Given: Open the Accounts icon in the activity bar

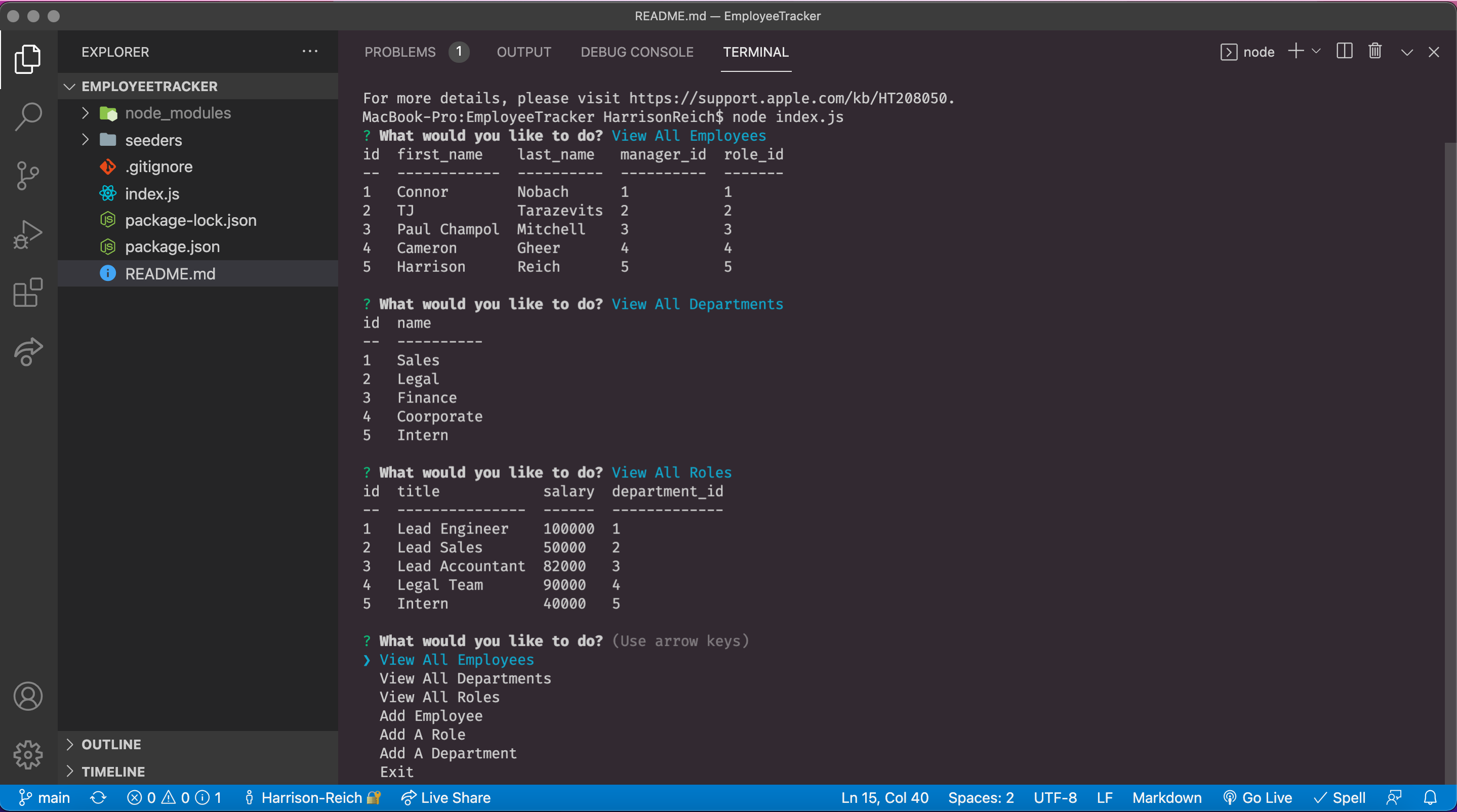Looking at the screenshot, I should 28,696.
